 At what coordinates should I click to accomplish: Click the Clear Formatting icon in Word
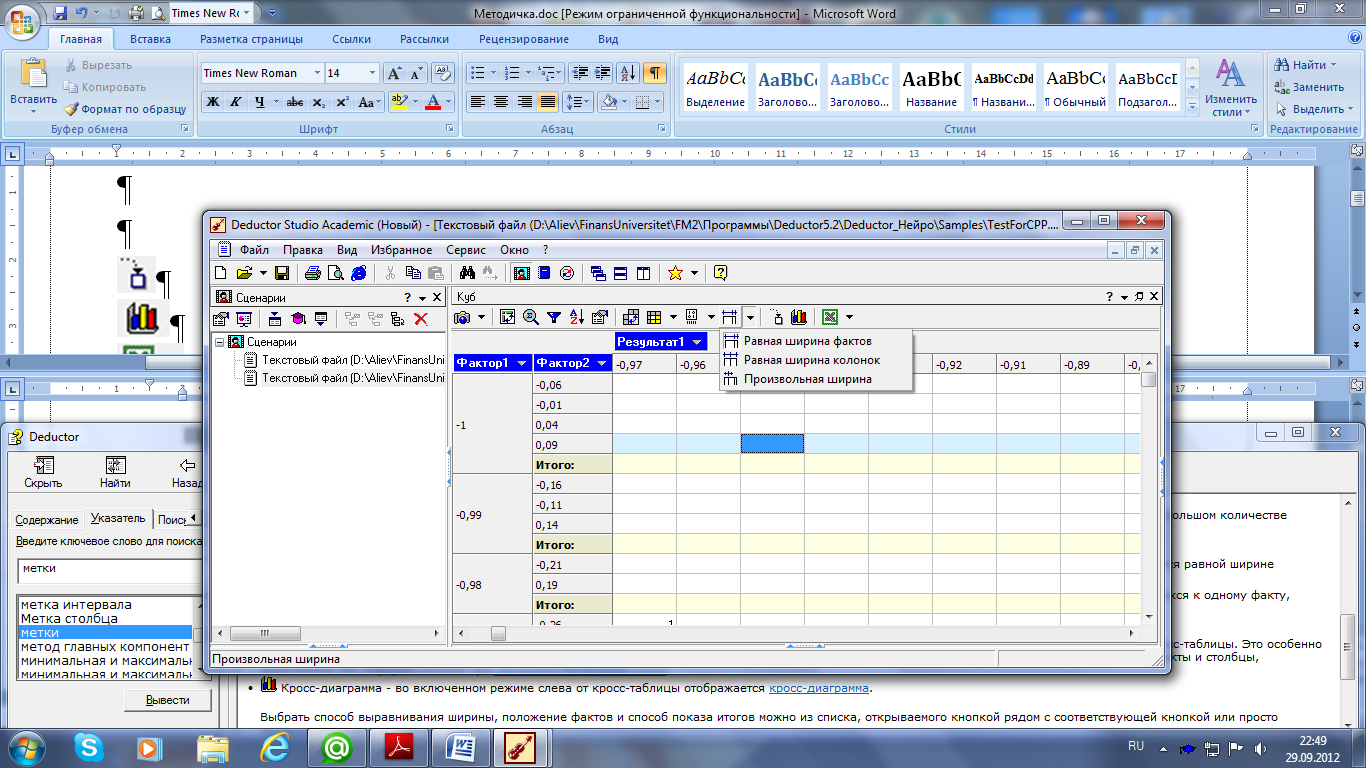pyautogui.click(x=442, y=73)
